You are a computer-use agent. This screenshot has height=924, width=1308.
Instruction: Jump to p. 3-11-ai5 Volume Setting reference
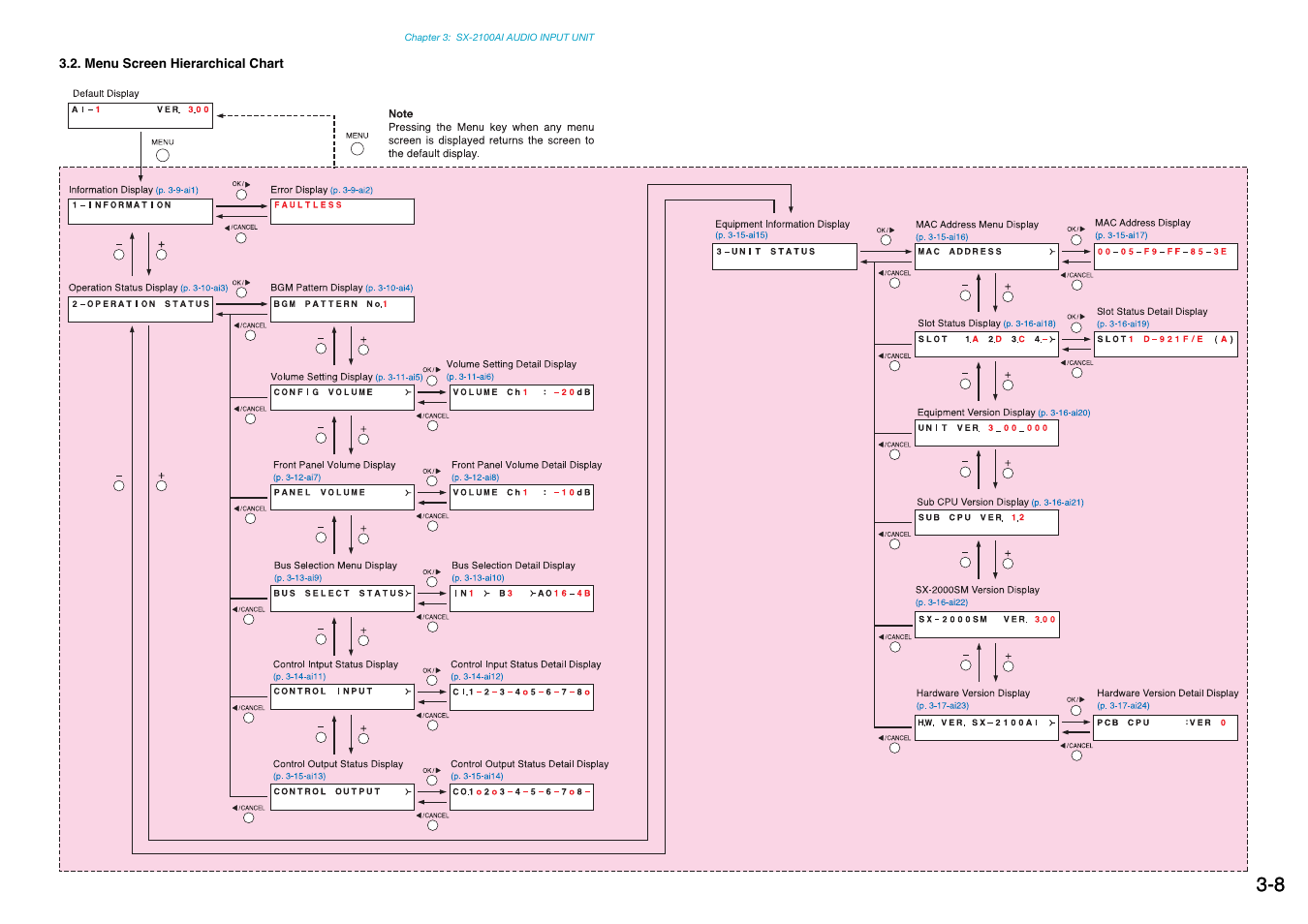399,378
